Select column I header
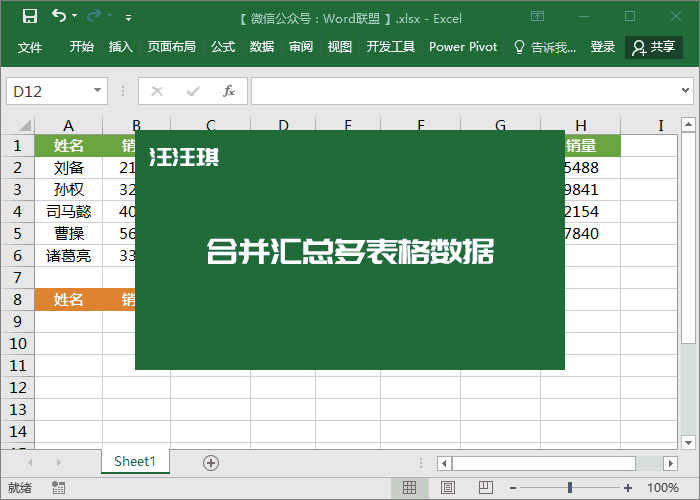The width and height of the screenshot is (700, 500). pyautogui.click(x=661, y=125)
